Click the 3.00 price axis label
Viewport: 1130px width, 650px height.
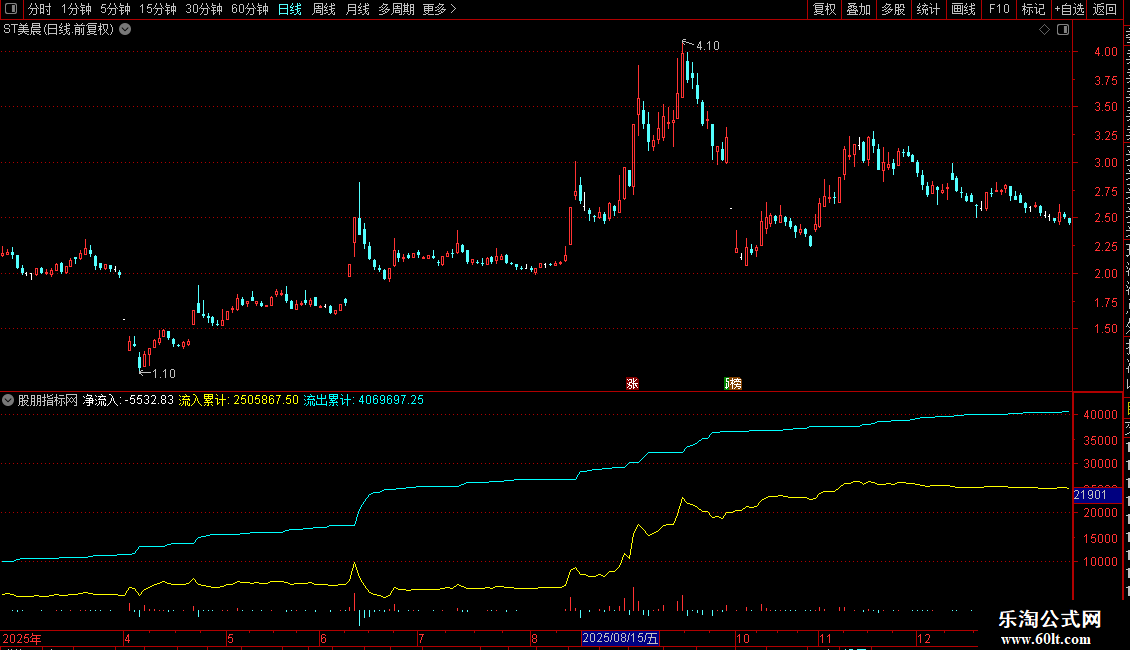pyautogui.click(x=1105, y=163)
